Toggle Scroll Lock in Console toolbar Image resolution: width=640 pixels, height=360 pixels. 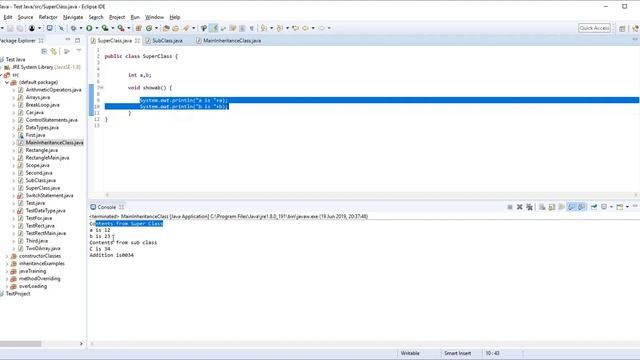pyautogui.click(x=552, y=207)
